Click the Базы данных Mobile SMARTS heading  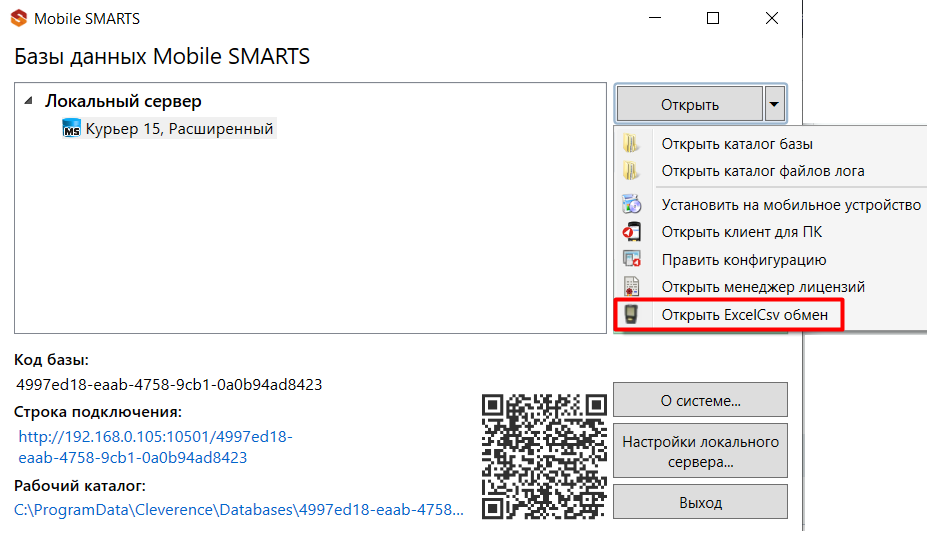pos(162,56)
